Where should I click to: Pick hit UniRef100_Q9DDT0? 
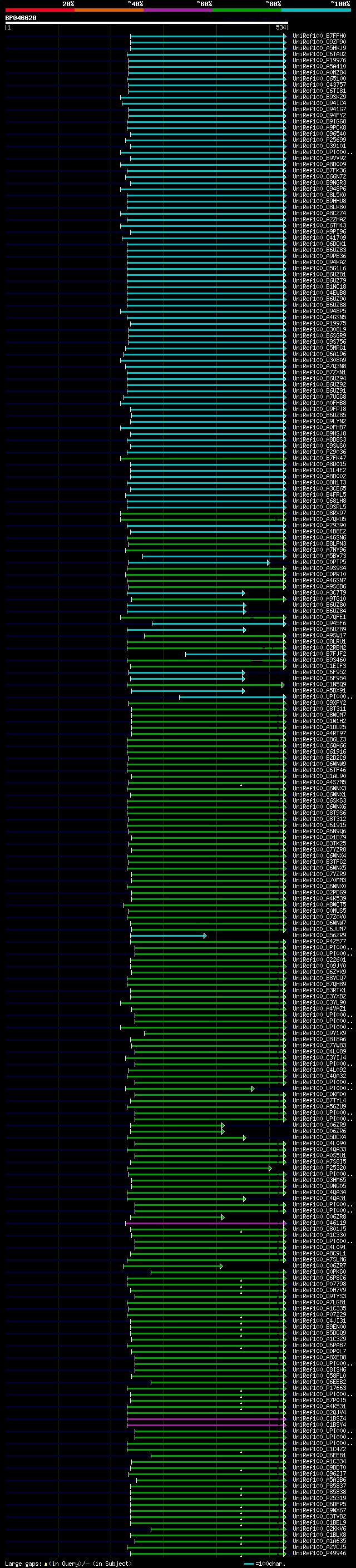coord(319,1468)
